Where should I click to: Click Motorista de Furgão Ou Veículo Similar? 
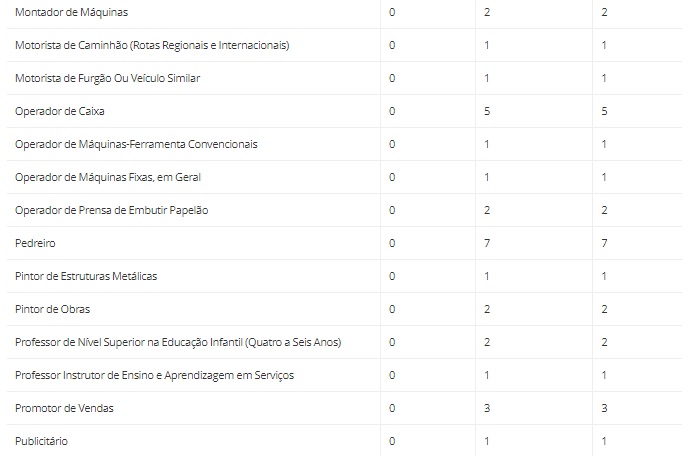[x=108, y=78]
